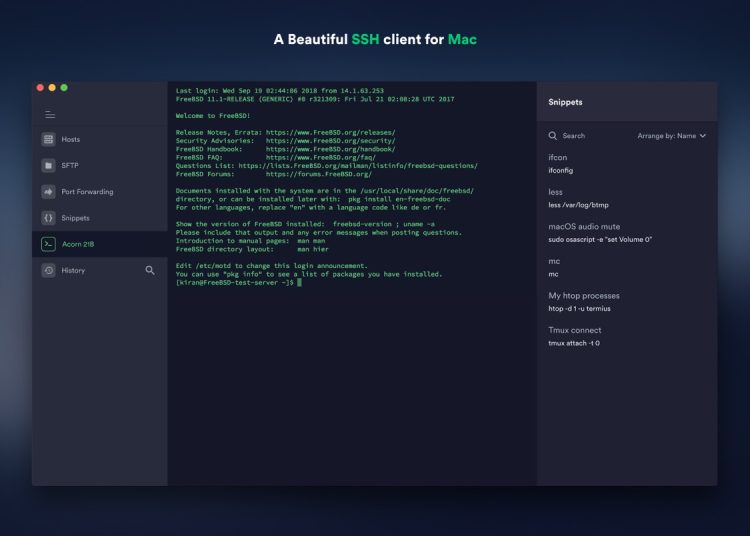Select the mc snippet
The width and height of the screenshot is (750, 536).
555,267
